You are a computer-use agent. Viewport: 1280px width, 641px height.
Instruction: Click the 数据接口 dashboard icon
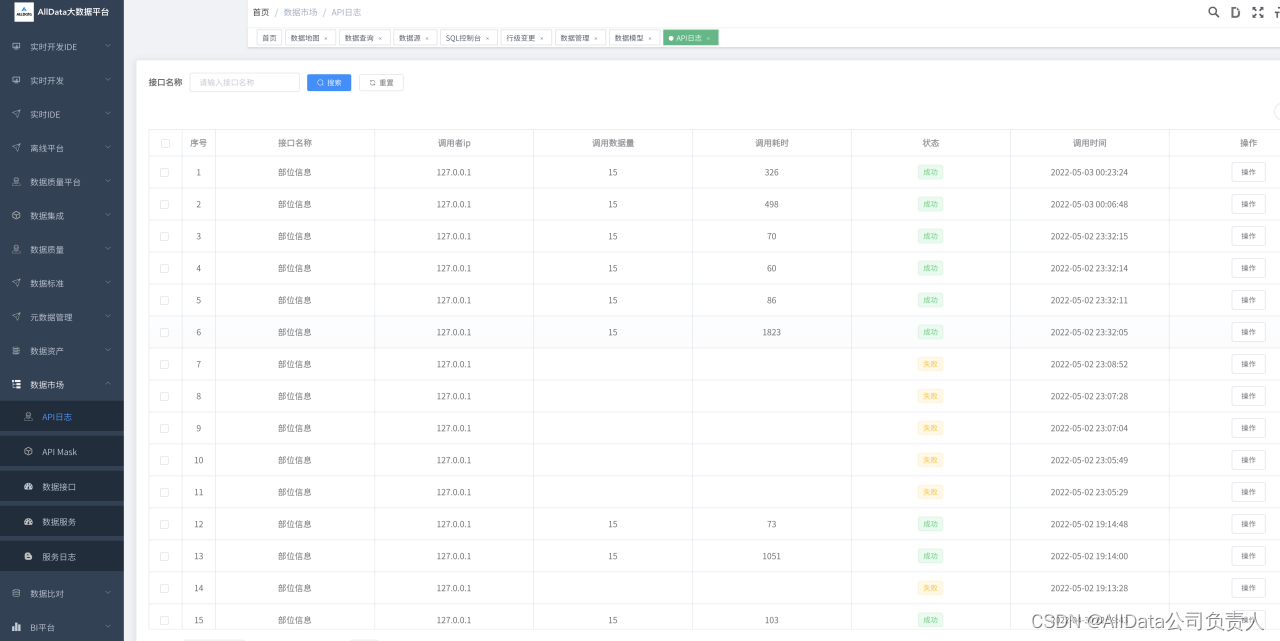click(28, 487)
